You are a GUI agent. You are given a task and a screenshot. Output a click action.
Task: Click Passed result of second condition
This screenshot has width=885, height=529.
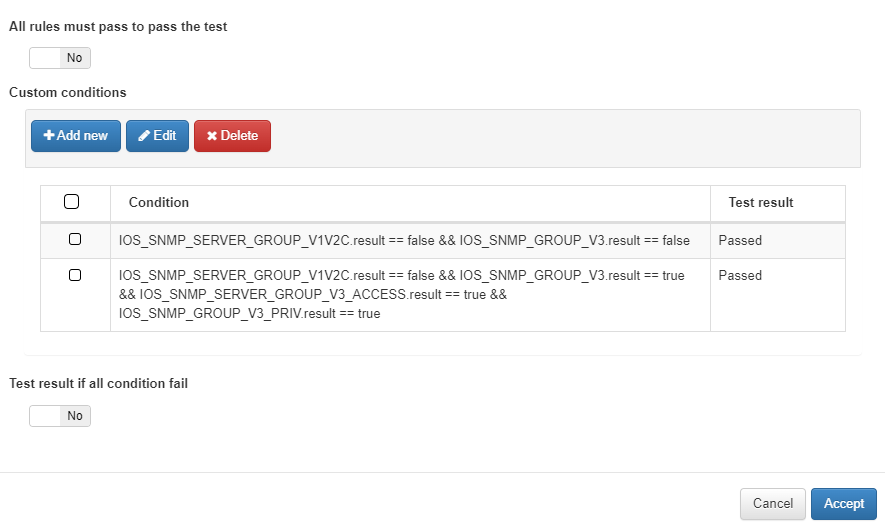[740, 276]
